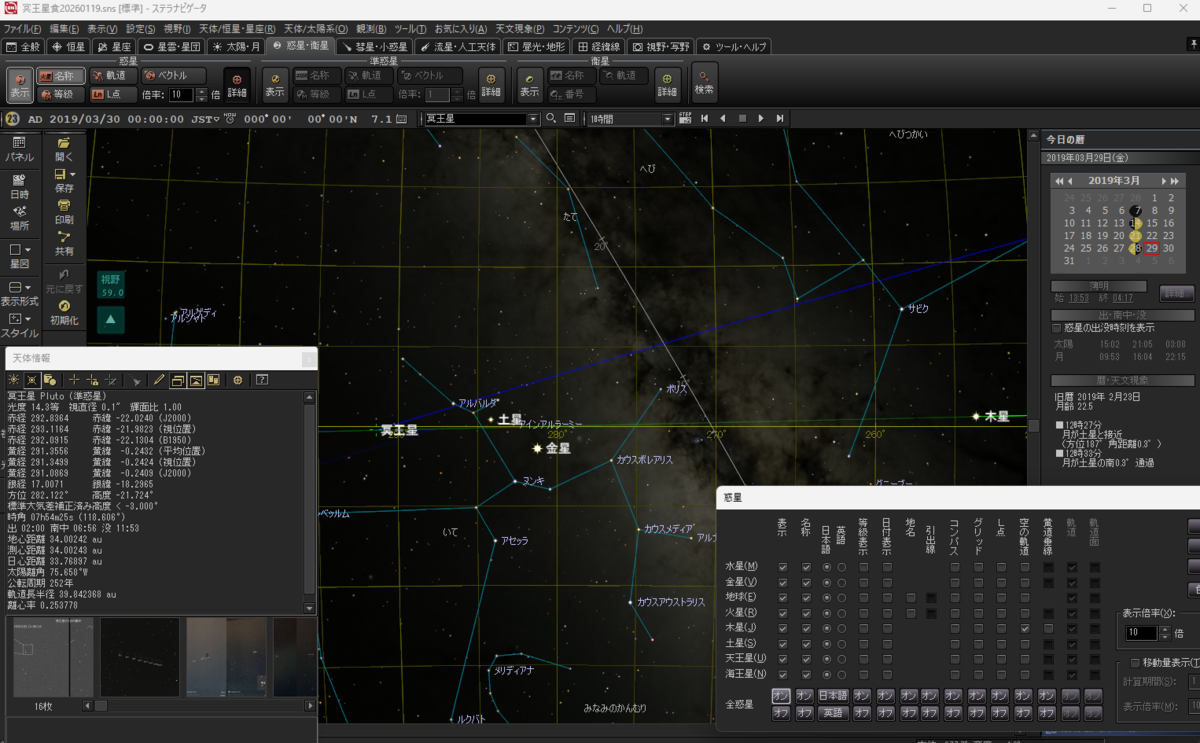Screen dimensions: 1200x743
Task: Switch to the 太陽・月 tab
Action: click(x=236, y=46)
